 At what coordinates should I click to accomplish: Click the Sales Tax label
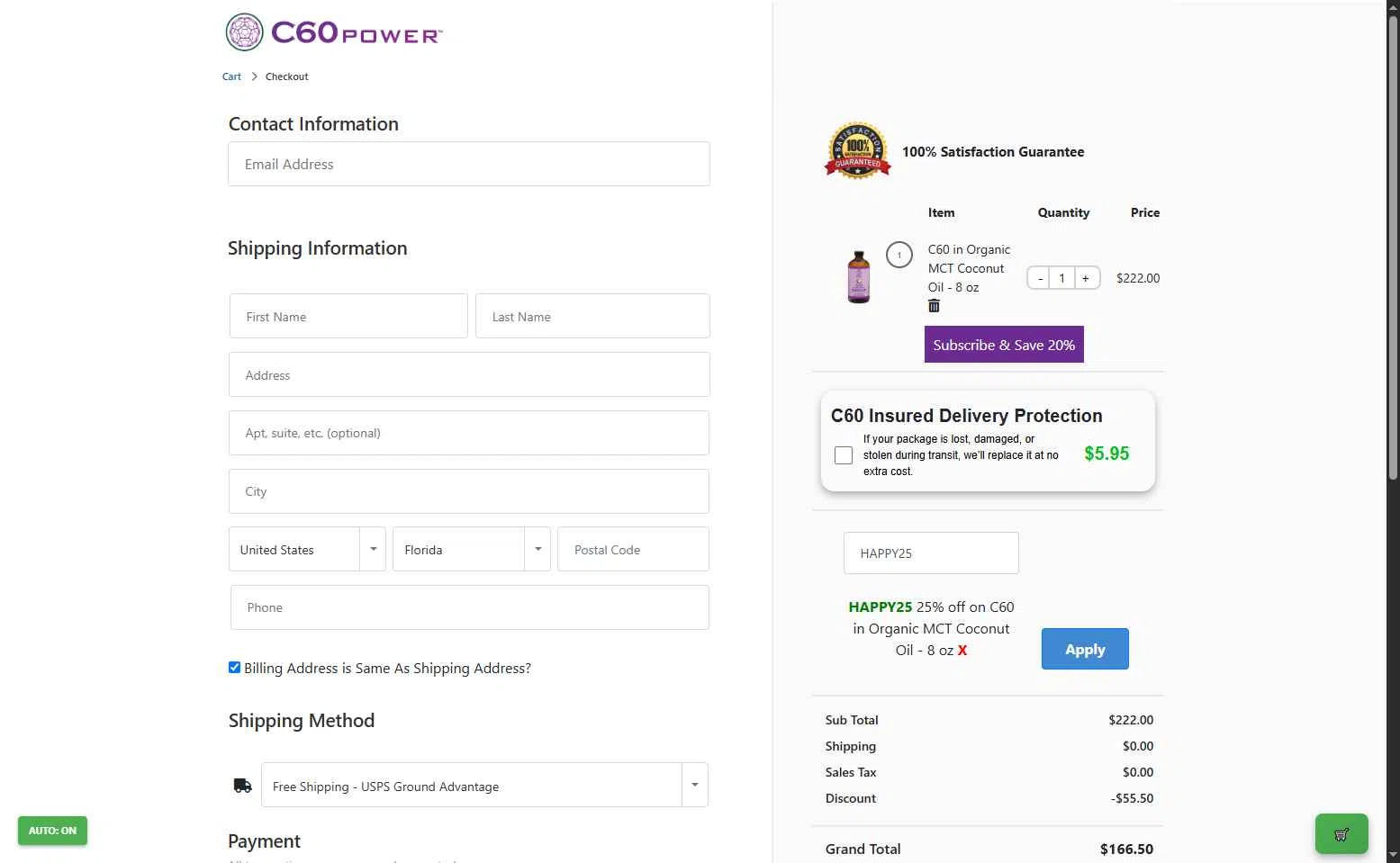point(851,772)
